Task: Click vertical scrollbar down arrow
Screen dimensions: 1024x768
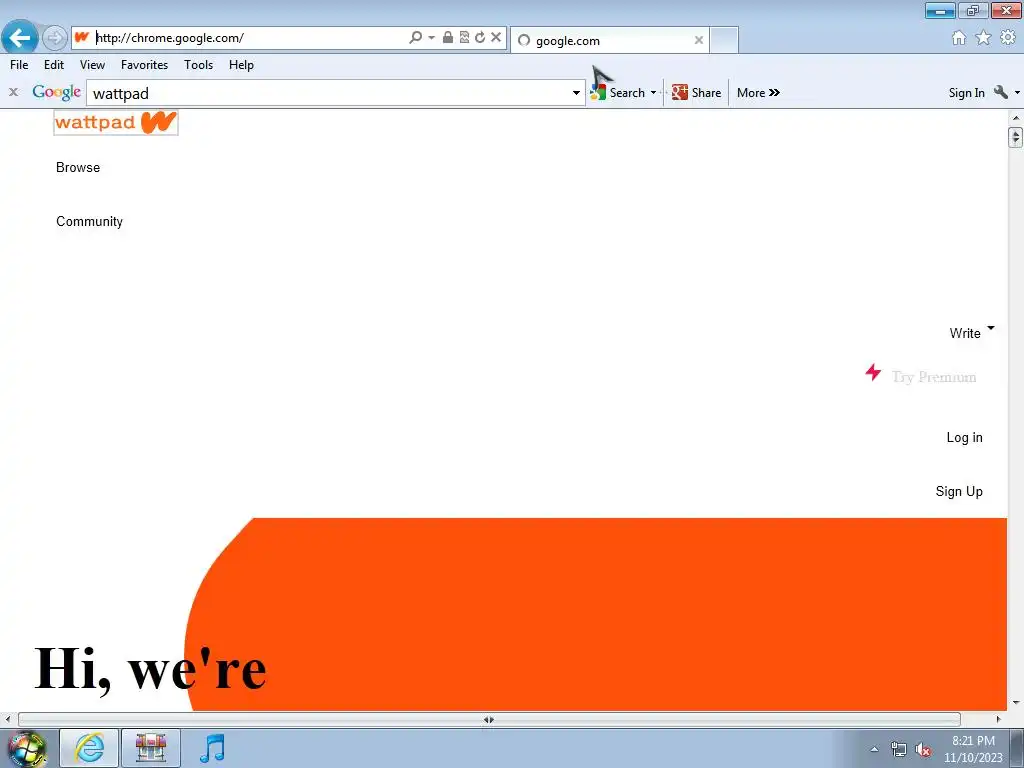Action: pyautogui.click(x=1016, y=703)
